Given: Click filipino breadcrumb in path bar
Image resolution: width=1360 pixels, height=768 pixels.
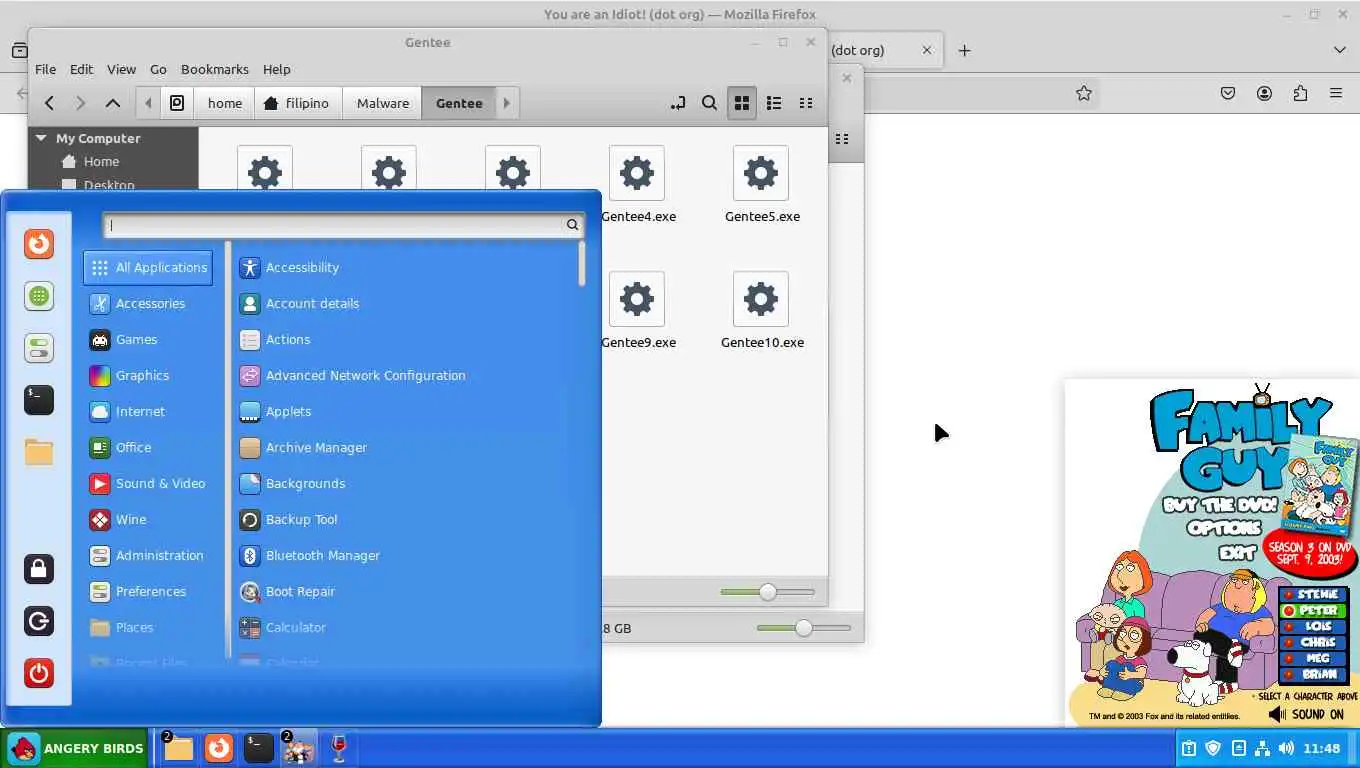Looking at the screenshot, I should tap(297, 103).
